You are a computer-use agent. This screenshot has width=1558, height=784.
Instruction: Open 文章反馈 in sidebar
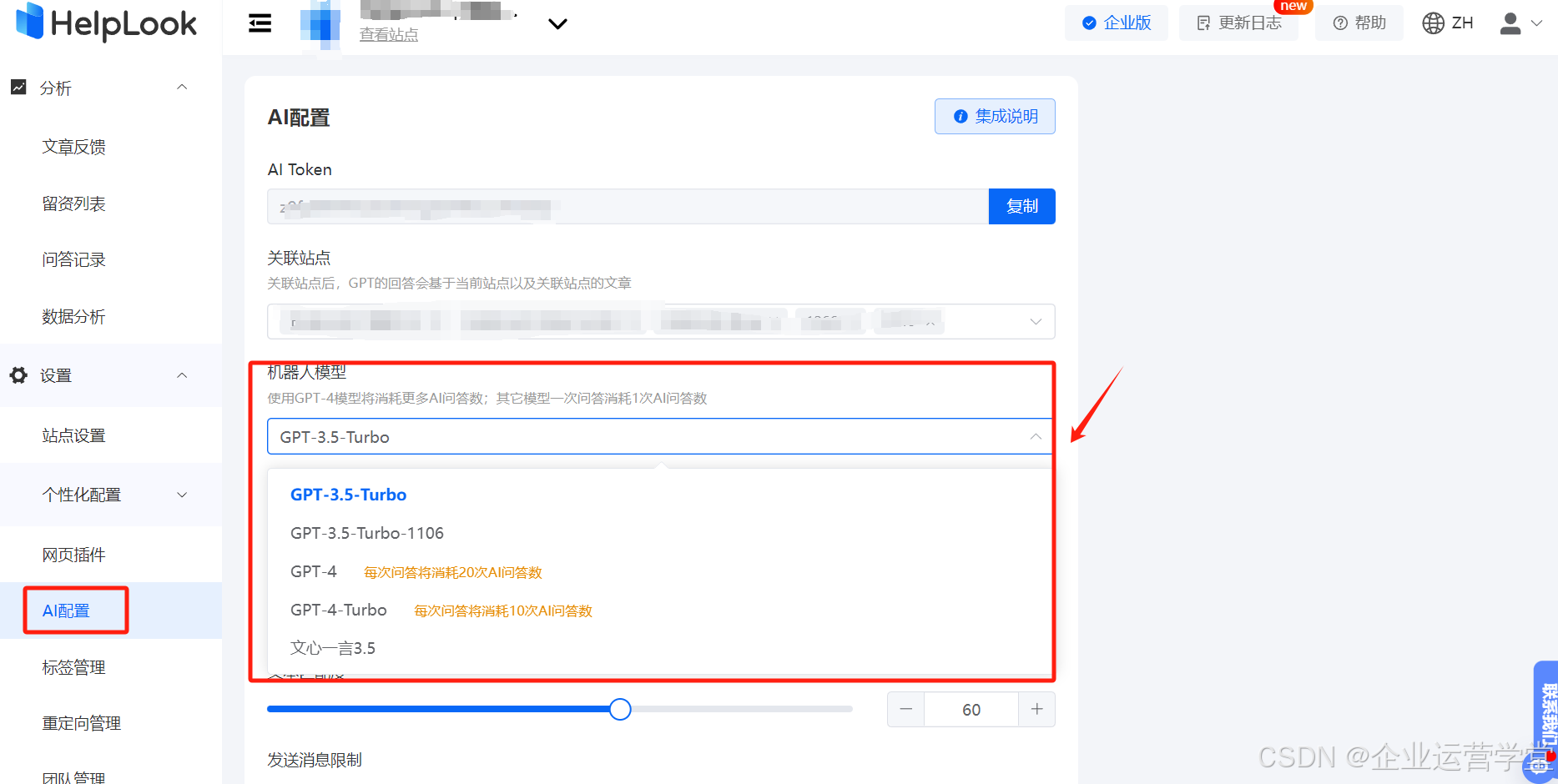(x=74, y=147)
